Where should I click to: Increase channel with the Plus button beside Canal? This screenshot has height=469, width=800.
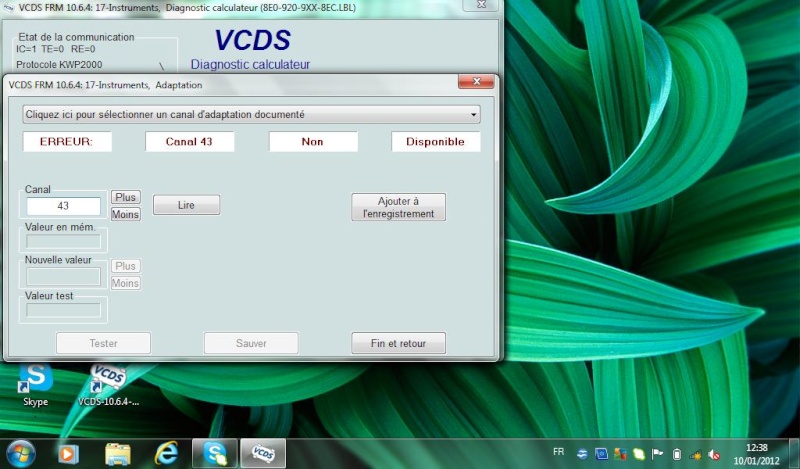coord(126,197)
